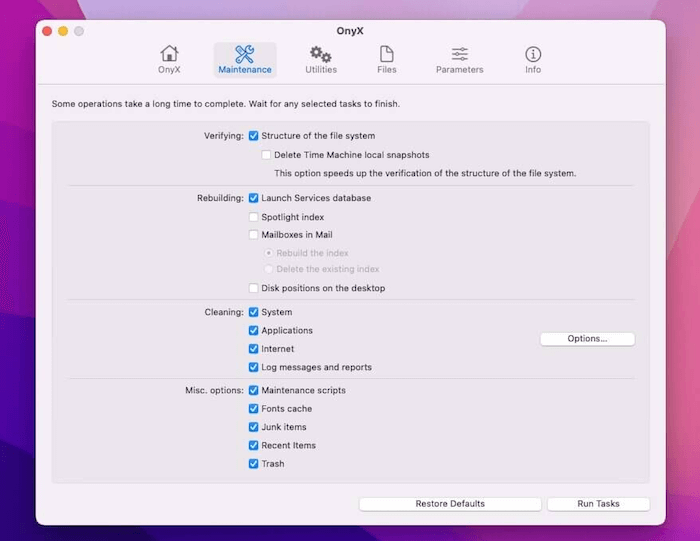Uncheck Junk items option
This screenshot has width=700, height=541.
coord(254,427)
